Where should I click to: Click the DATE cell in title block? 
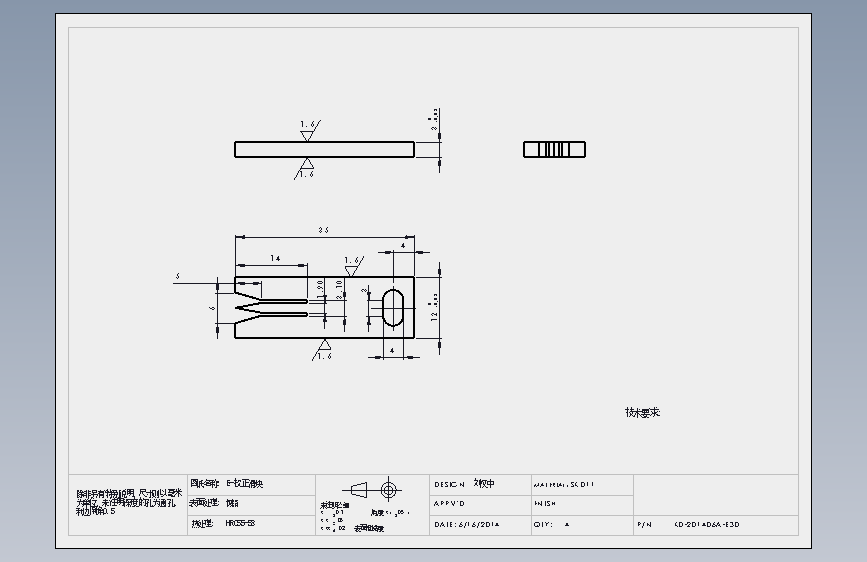point(480,525)
